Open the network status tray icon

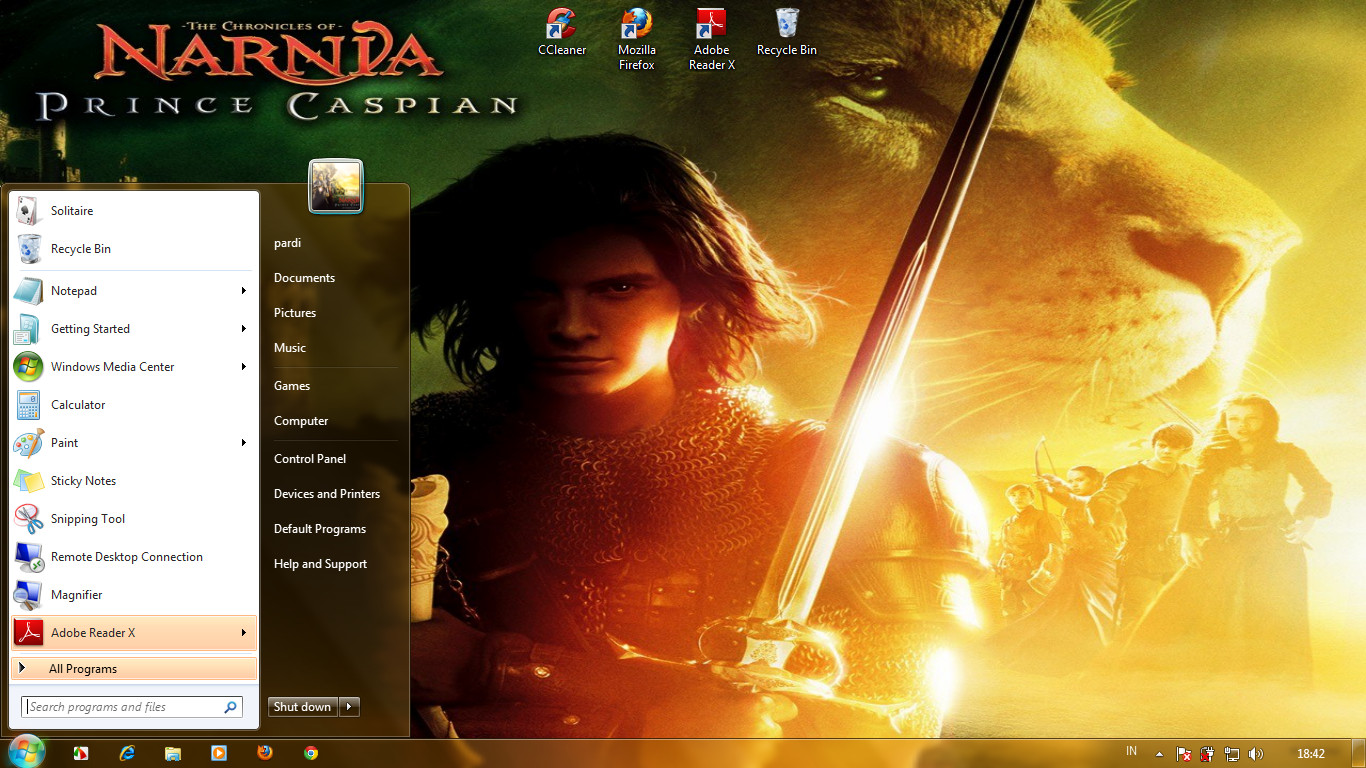(x=1232, y=754)
